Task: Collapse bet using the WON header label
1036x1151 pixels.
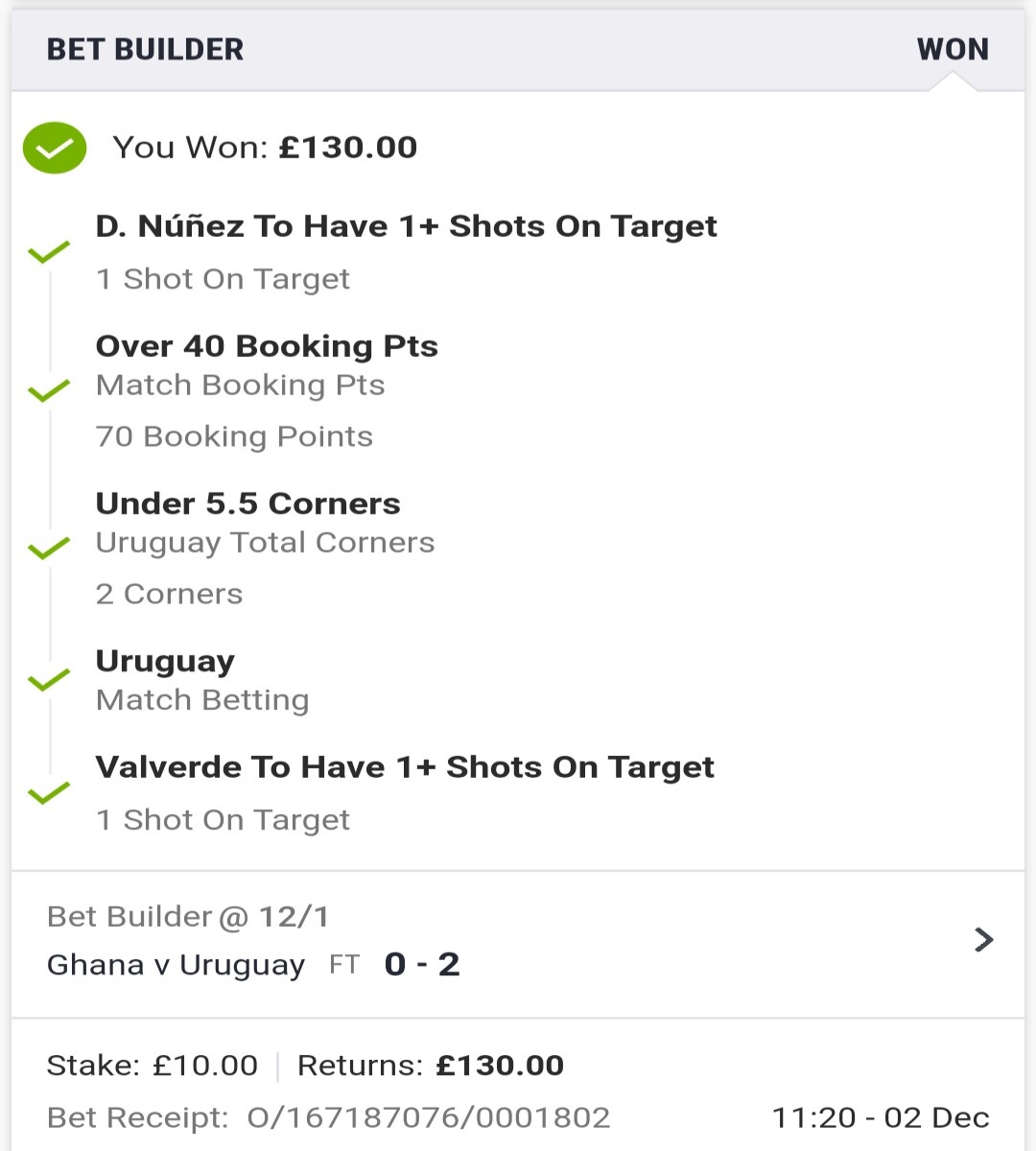Action: coord(953,49)
